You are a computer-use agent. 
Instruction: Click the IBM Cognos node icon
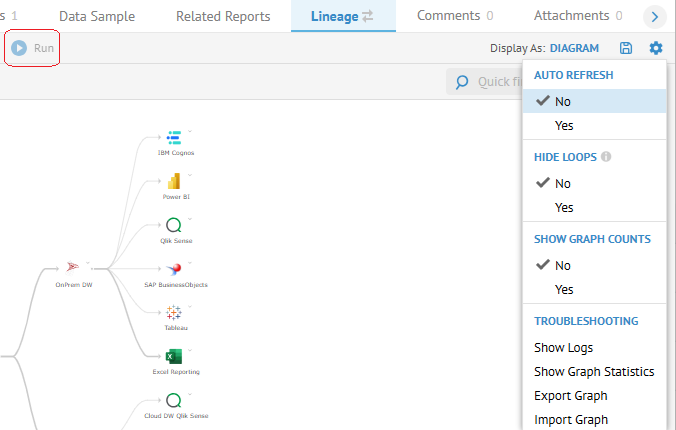(x=174, y=137)
